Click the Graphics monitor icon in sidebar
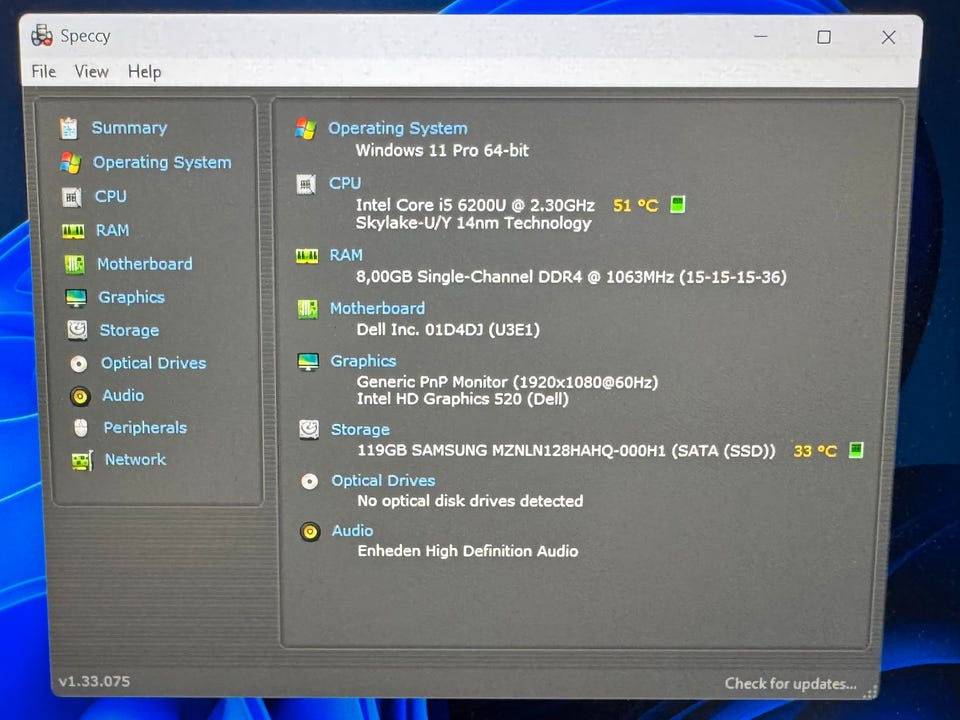The height and width of the screenshot is (720, 960). [76, 298]
